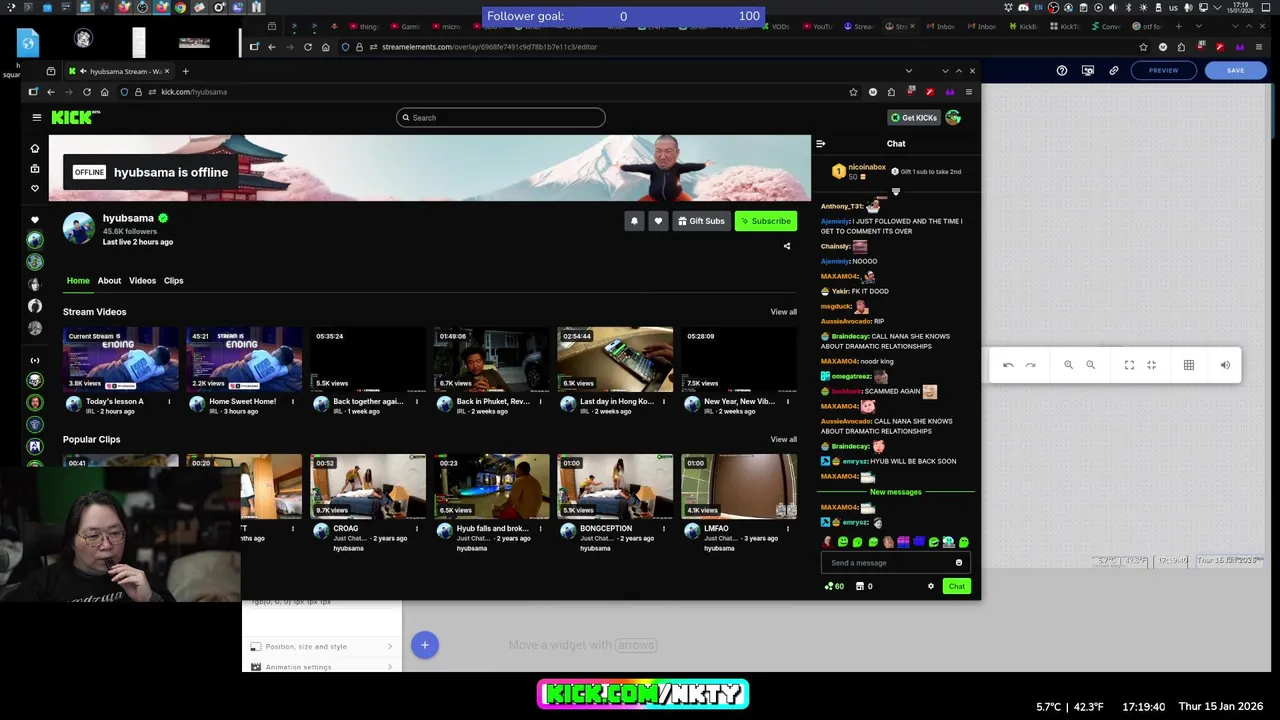This screenshot has height=720, width=1280.
Task: Click the overlay link copy icon
Action: coord(1113,70)
